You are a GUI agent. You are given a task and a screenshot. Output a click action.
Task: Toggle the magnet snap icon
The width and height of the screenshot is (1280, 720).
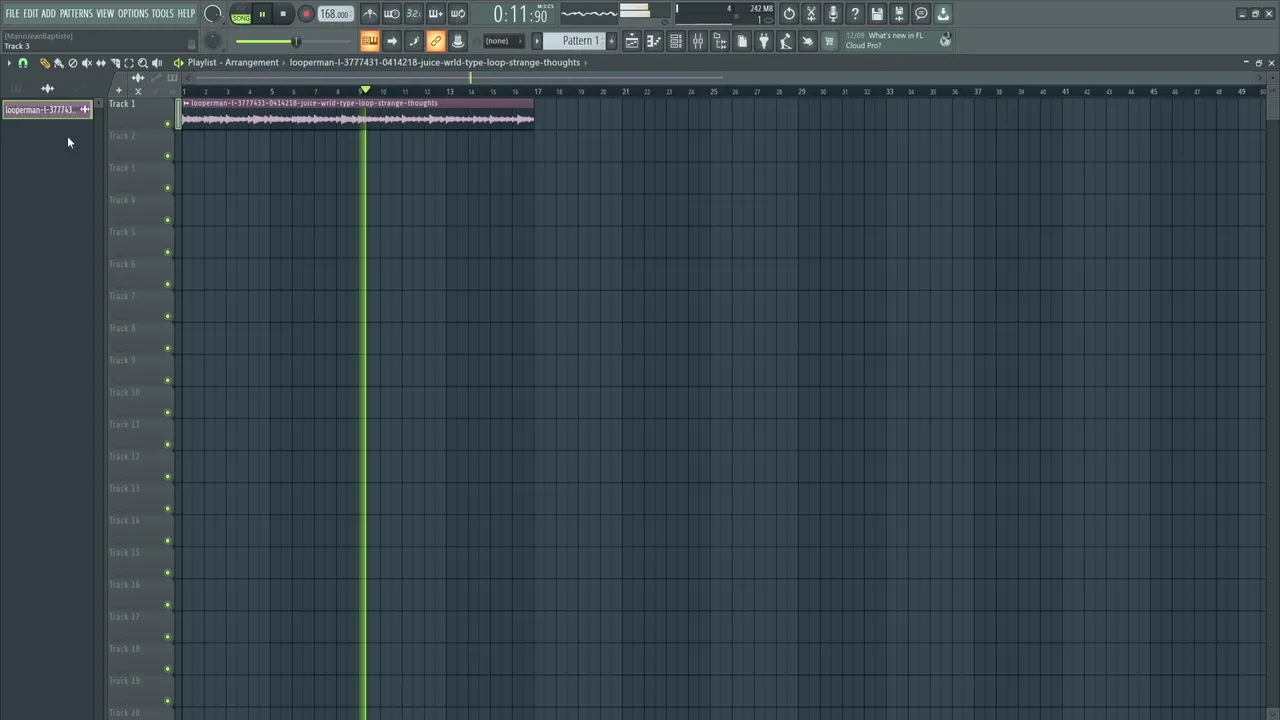click(23, 63)
